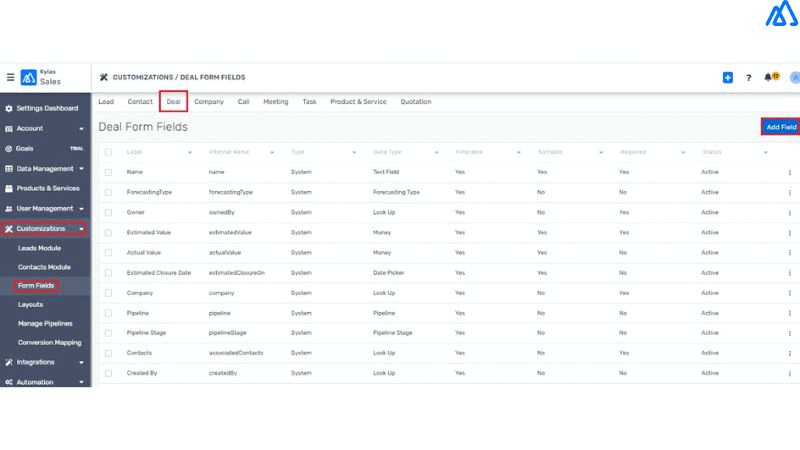Click the blue quick-add plus icon
Viewport: 800px width, 450px height.
click(728, 77)
